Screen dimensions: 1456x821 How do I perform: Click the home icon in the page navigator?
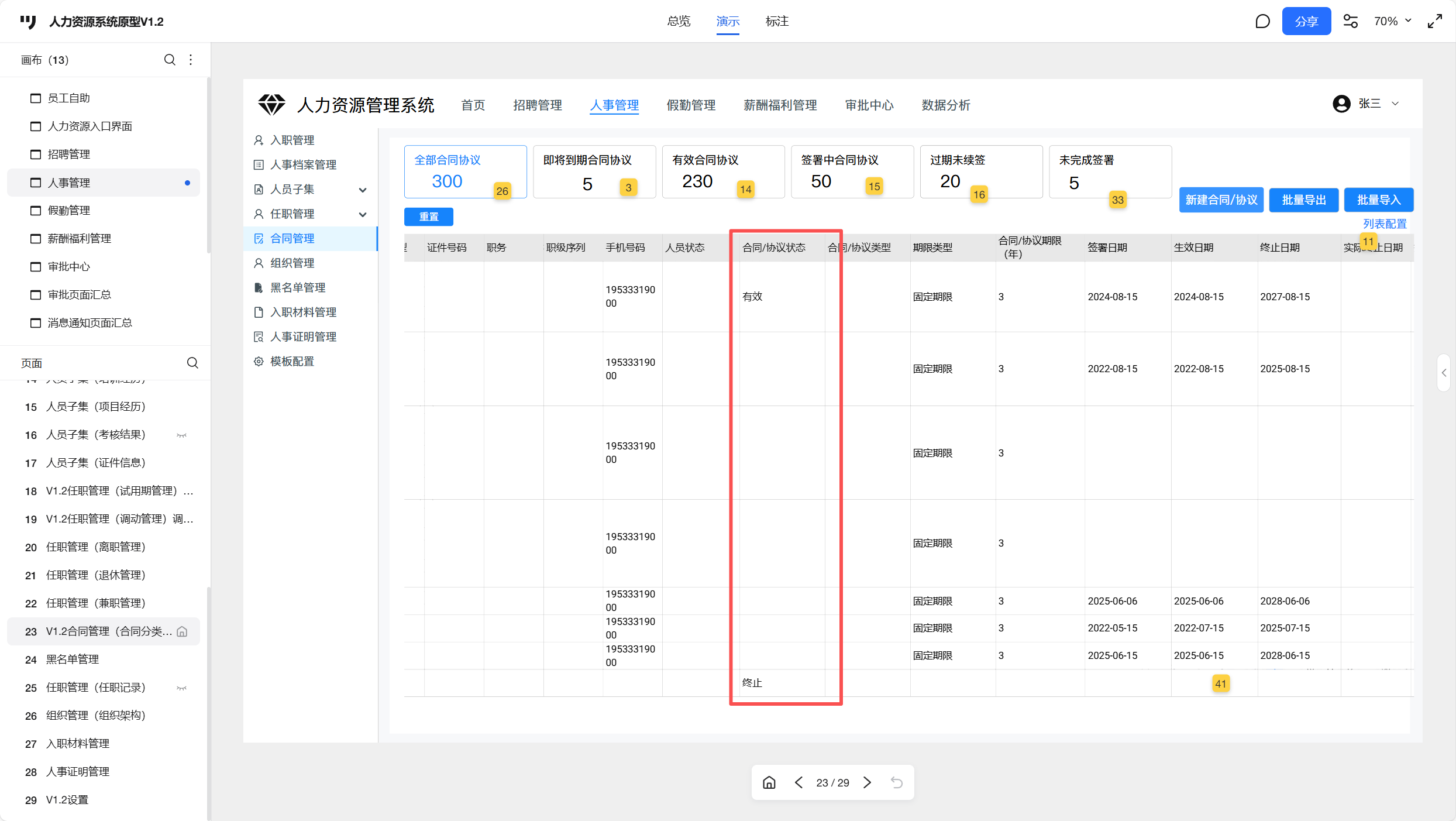(x=769, y=782)
